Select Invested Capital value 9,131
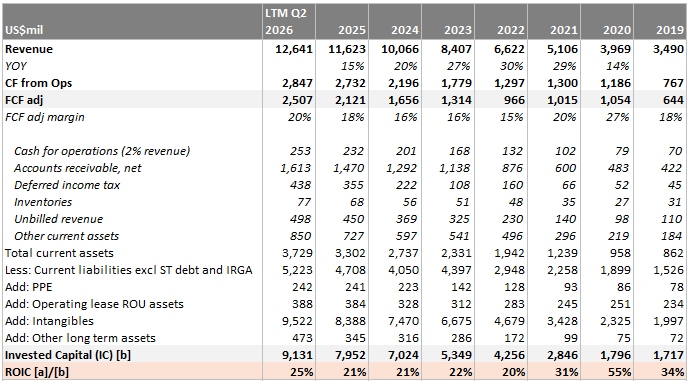687x381 pixels. [x=297, y=355]
